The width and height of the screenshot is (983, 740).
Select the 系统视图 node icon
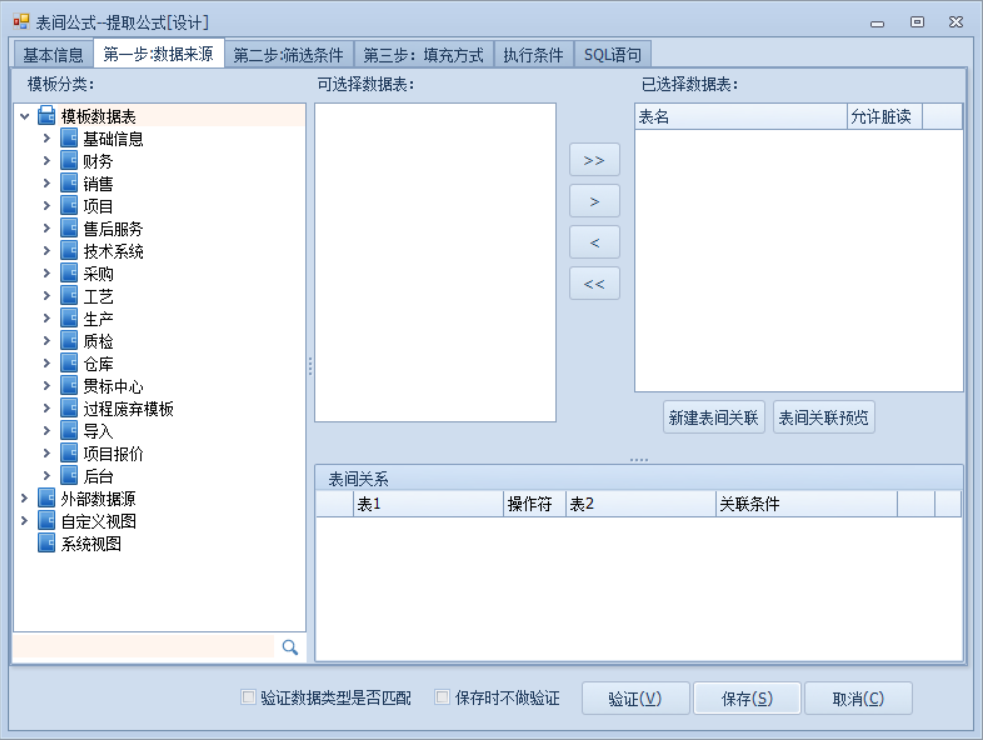(47, 543)
